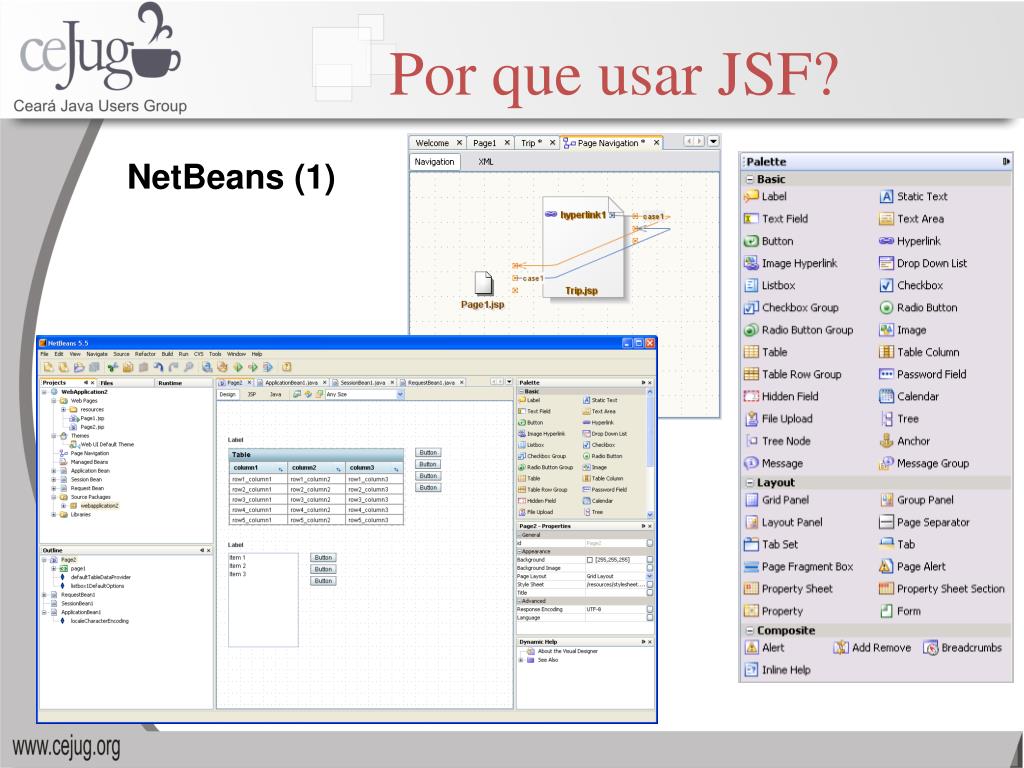Pick Hidden Field in the large Palette panel
Image resolution: width=1024 pixels, height=768 pixels.
(x=781, y=396)
